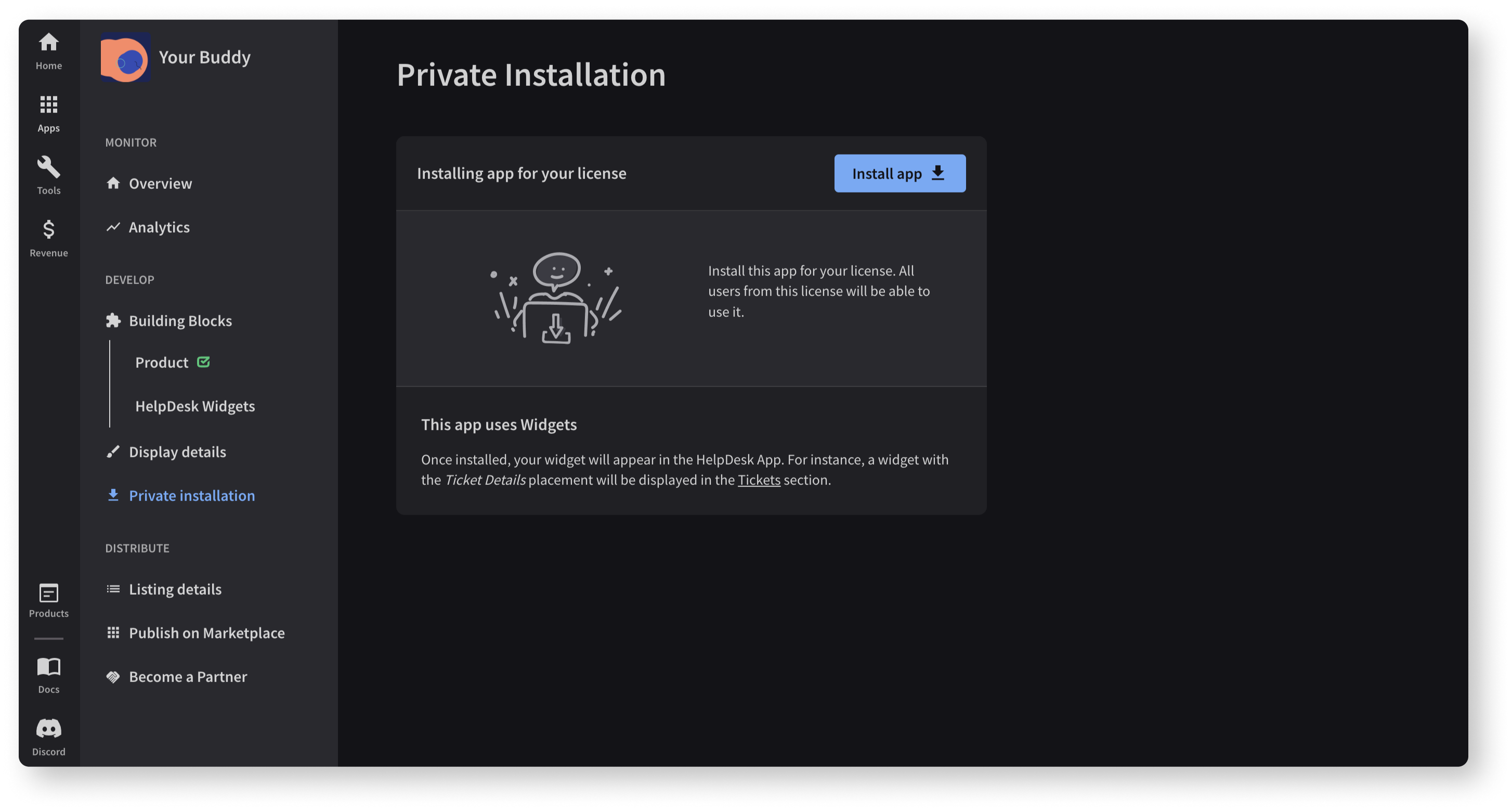Open the Tools section

49,173
